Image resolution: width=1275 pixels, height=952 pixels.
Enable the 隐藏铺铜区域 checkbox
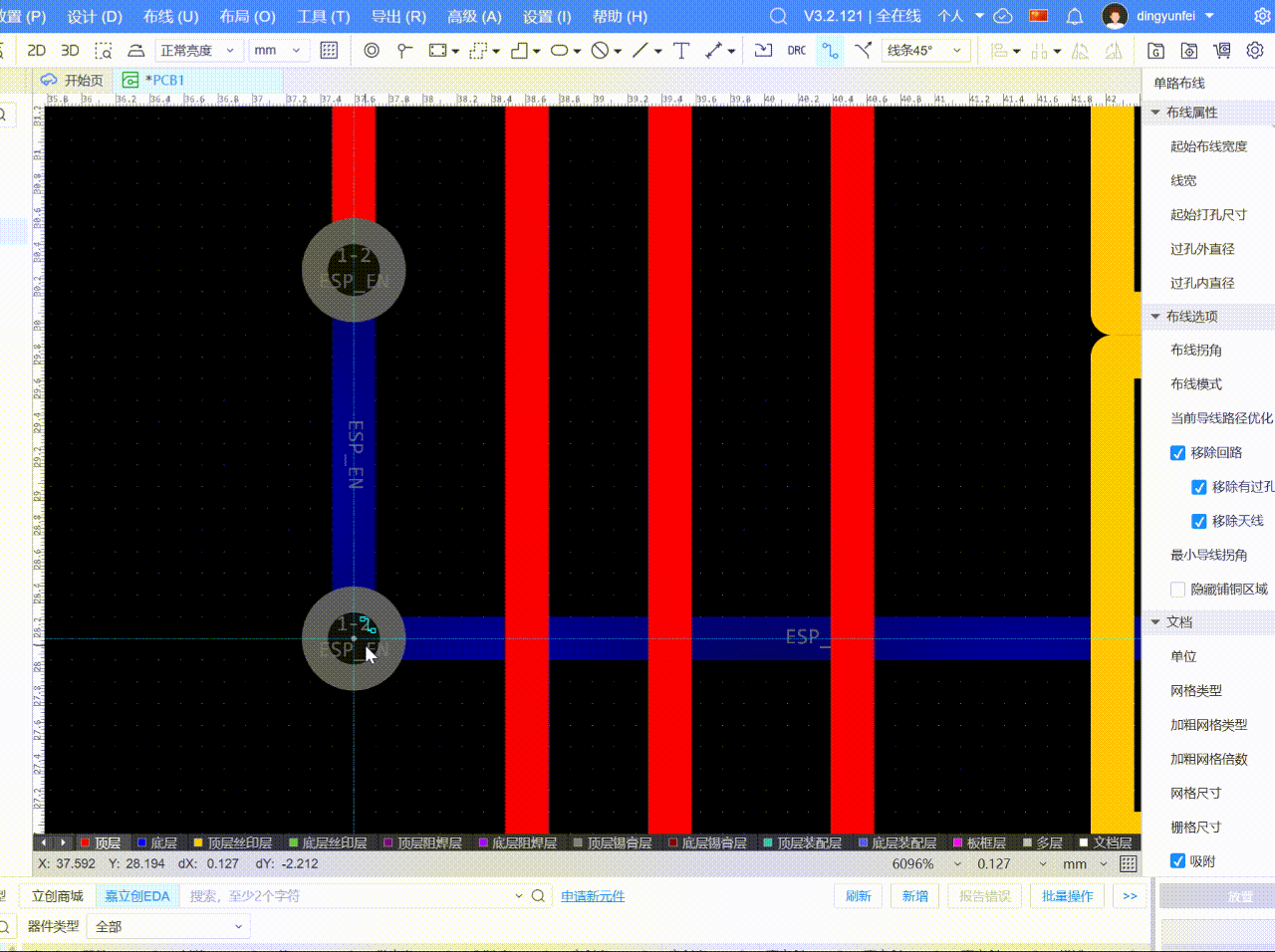(x=1177, y=590)
